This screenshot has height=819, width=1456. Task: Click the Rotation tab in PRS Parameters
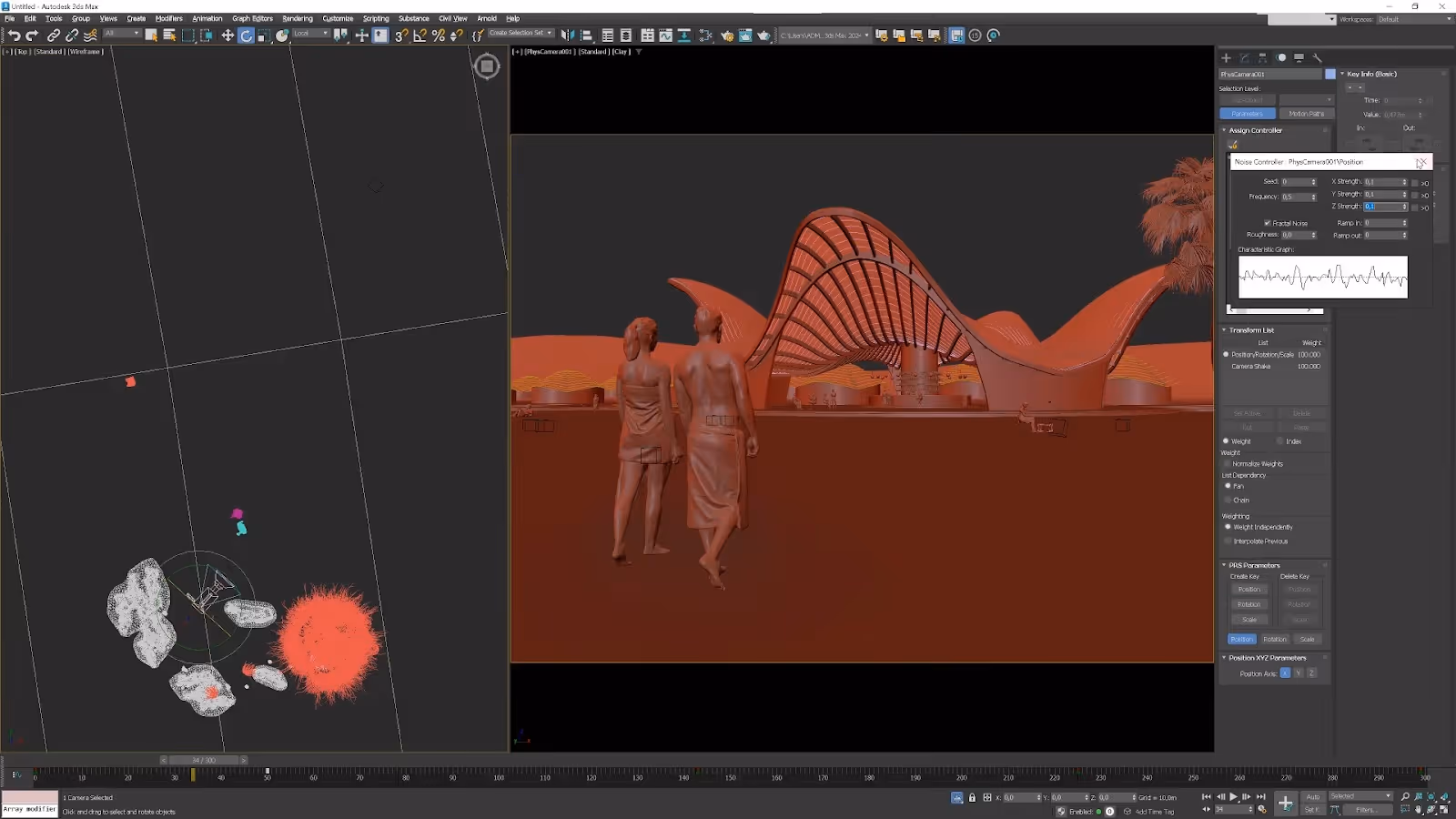coord(1275,639)
